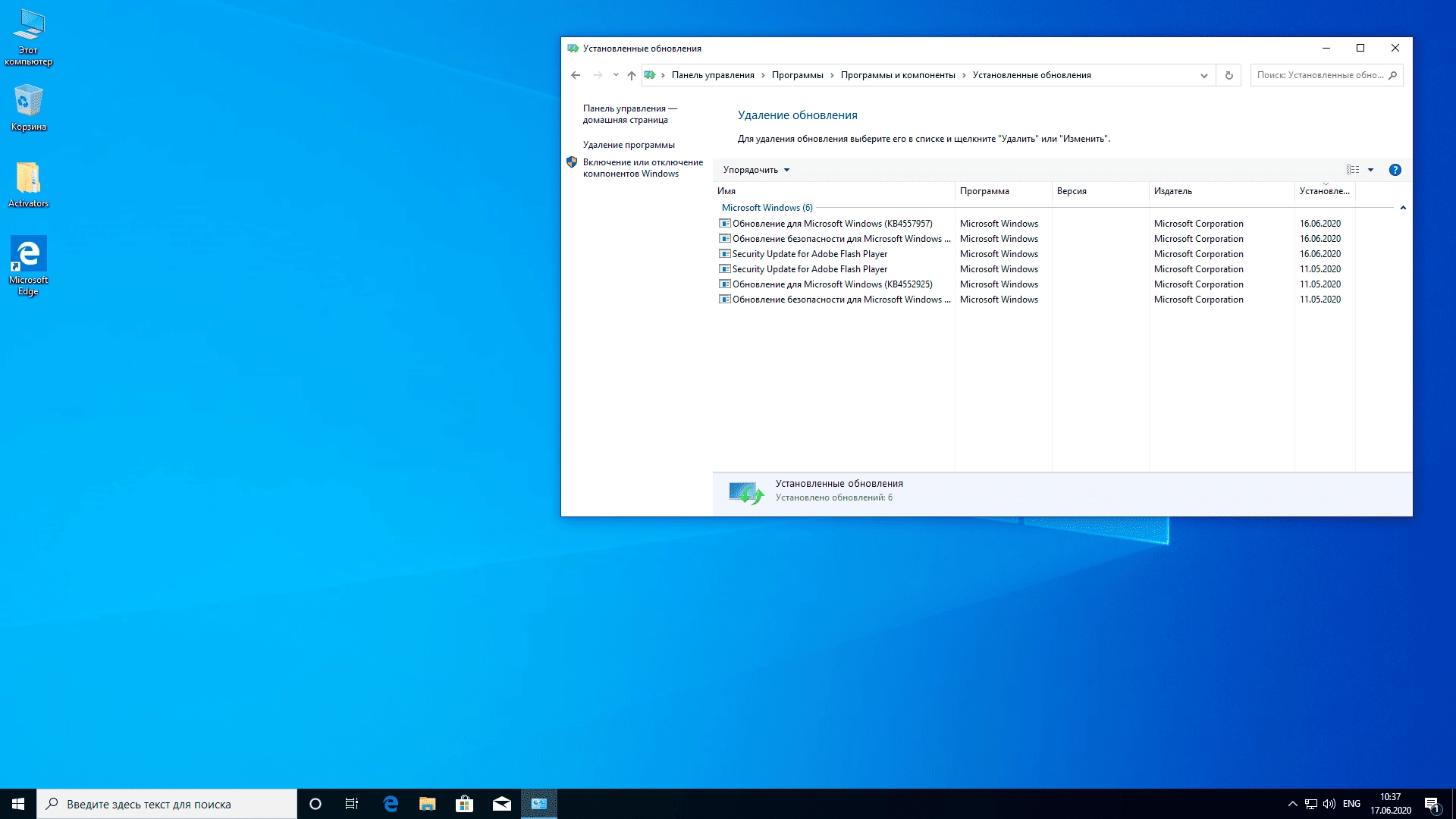Open the help question mark icon
This screenshot has width=1456, height=819.
click(1395, 170)
